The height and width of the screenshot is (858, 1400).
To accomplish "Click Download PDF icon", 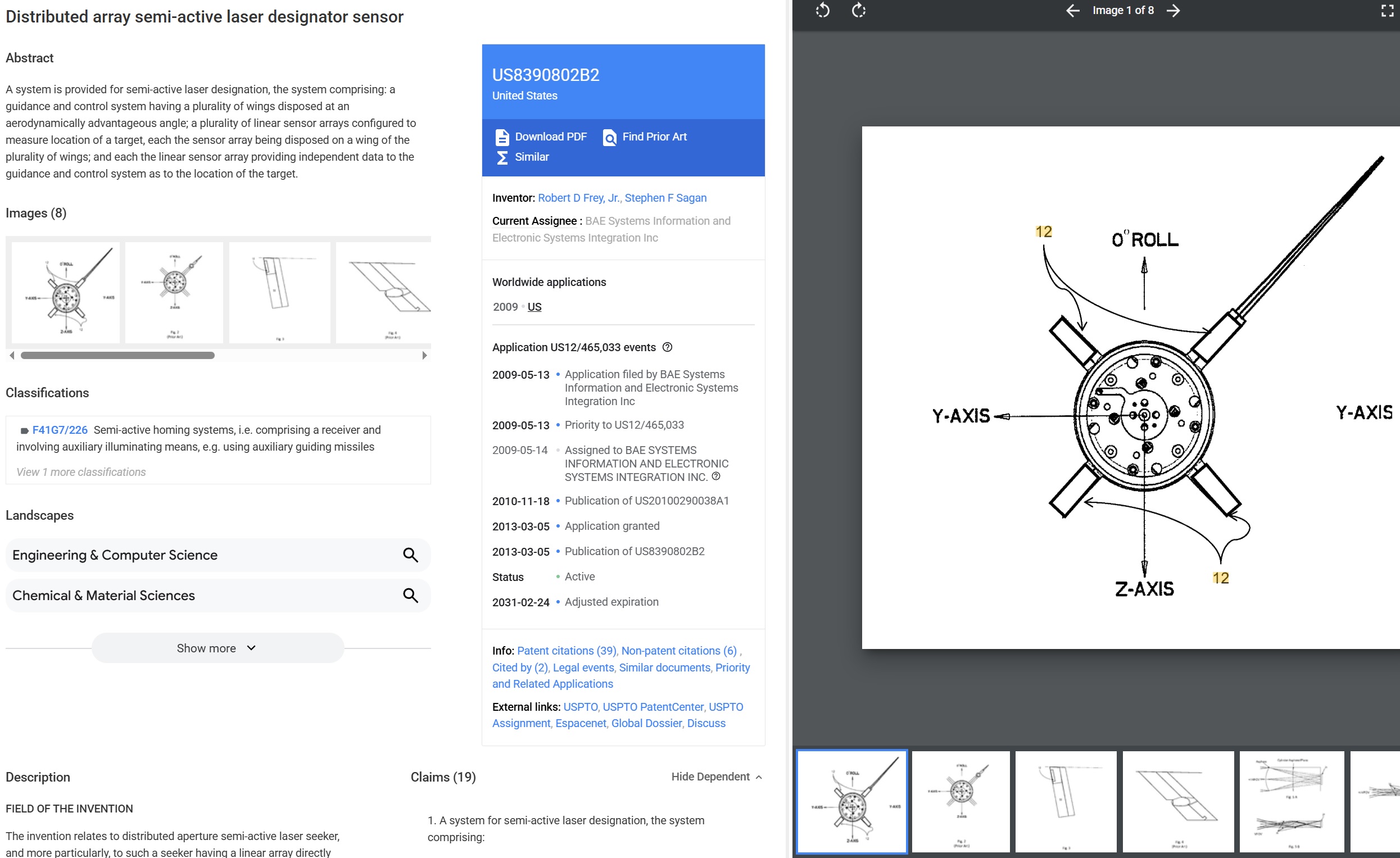I will click(502, 137).
